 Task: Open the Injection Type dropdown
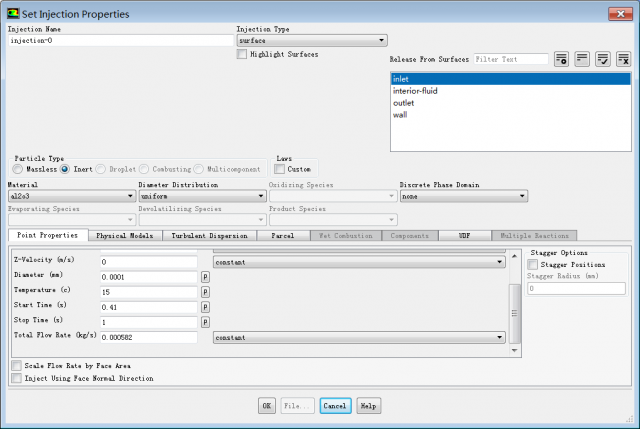tap(311, 41)
